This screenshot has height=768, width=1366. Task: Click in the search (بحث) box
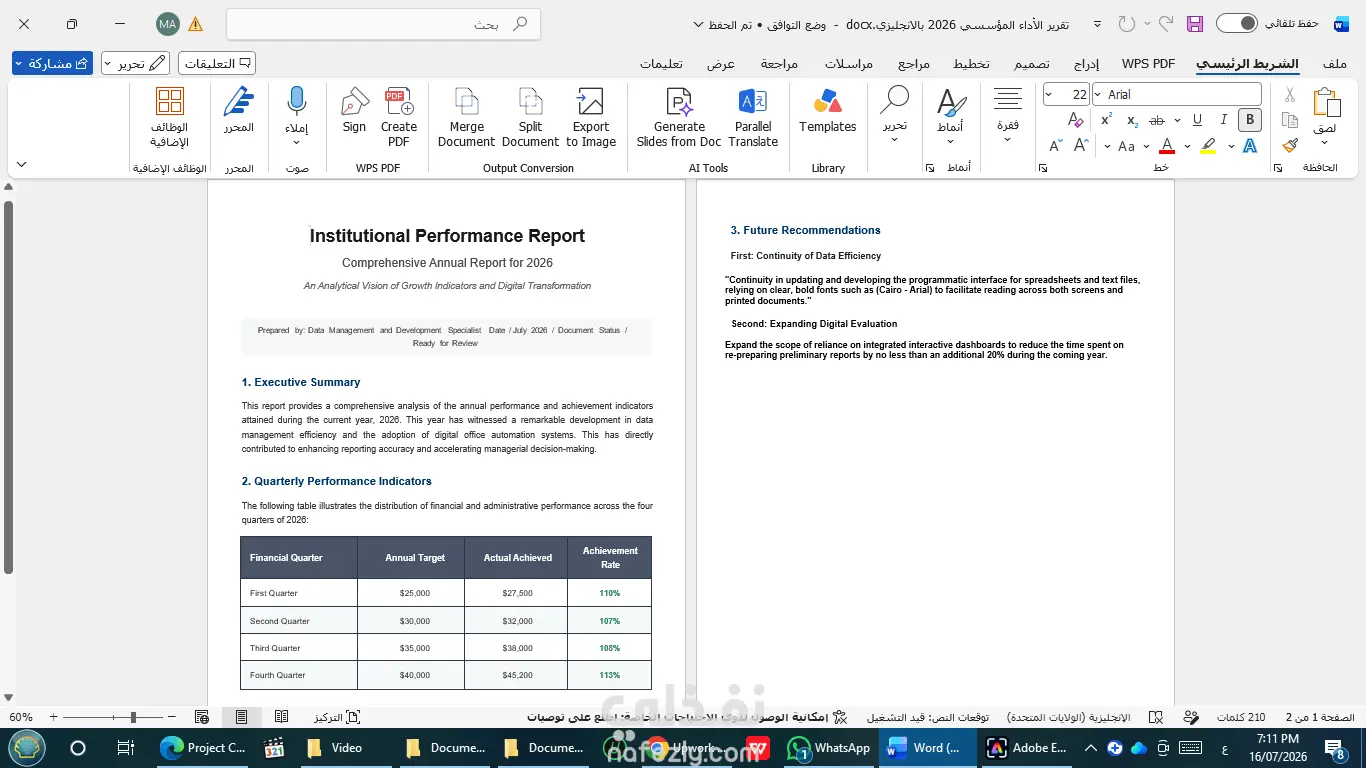click(x=384, y=24)
